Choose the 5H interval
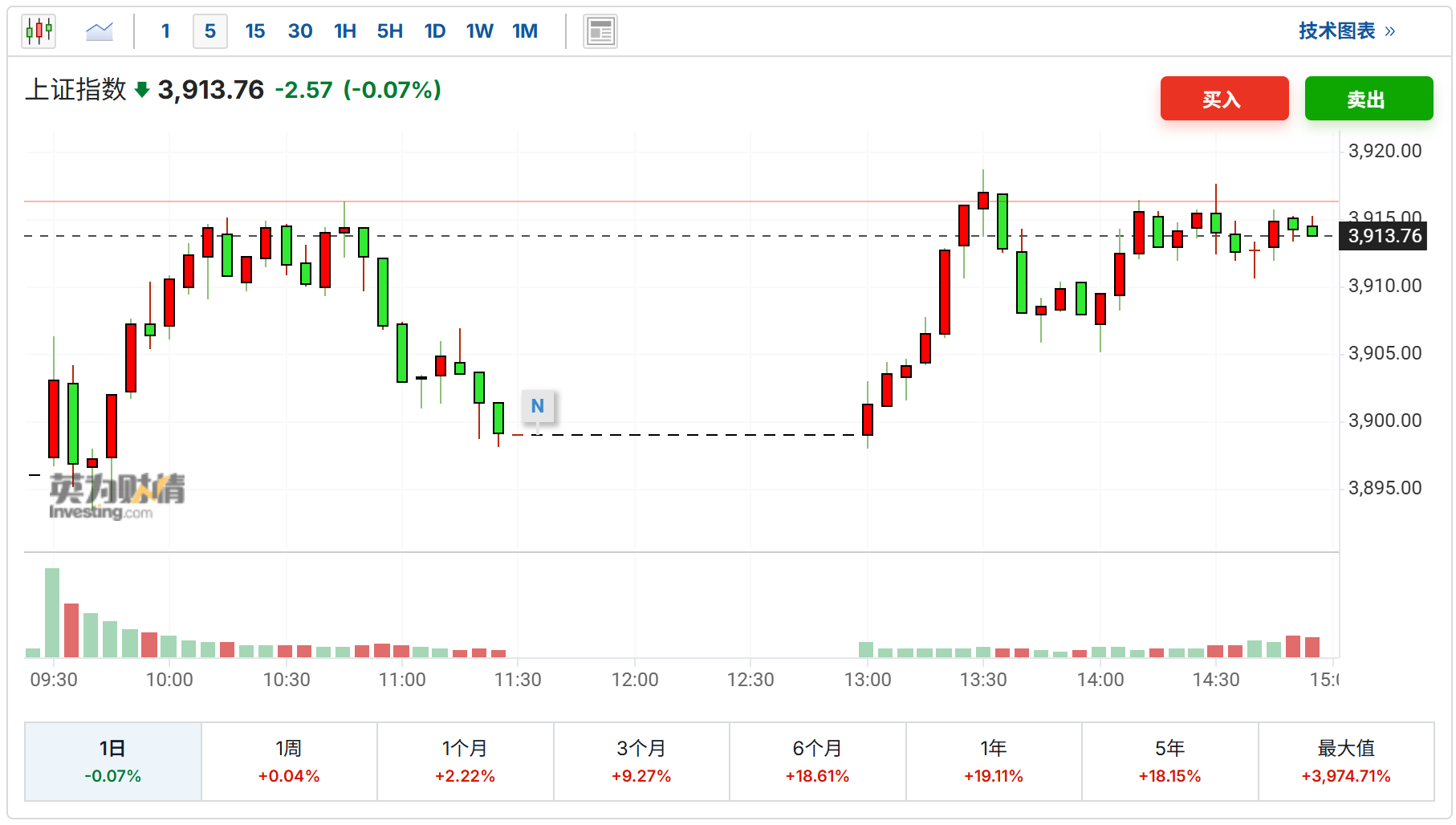Viewport: 1456px width, 825px height. [390, 31]
